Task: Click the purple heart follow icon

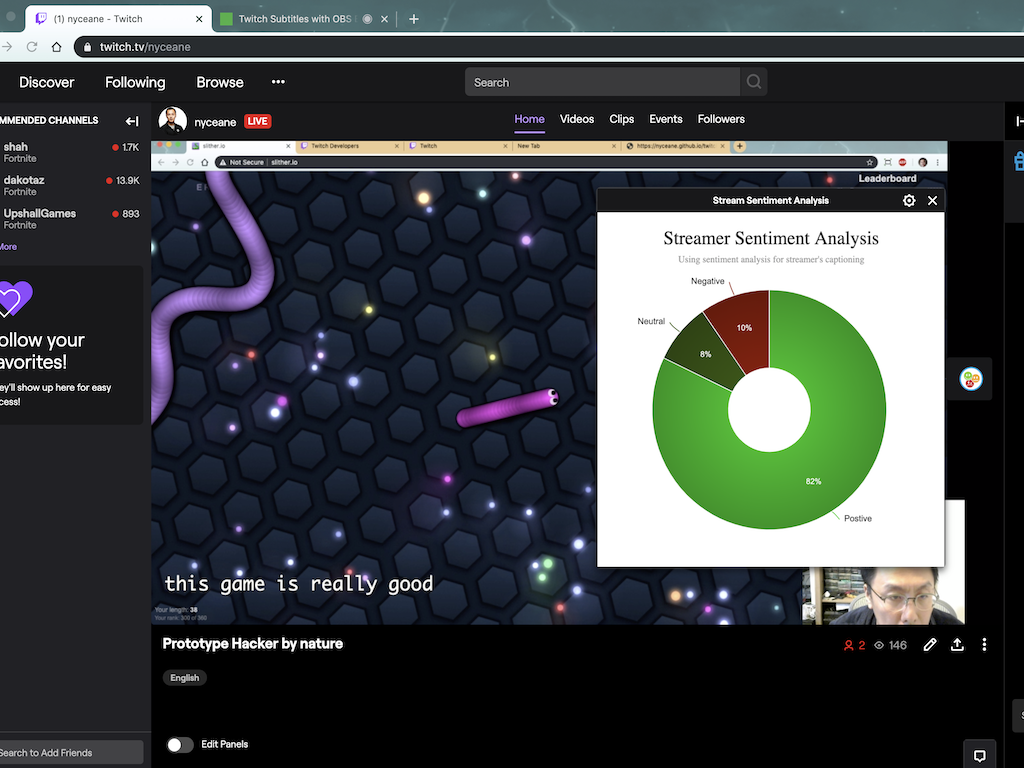Action: (x=14, y=299)
